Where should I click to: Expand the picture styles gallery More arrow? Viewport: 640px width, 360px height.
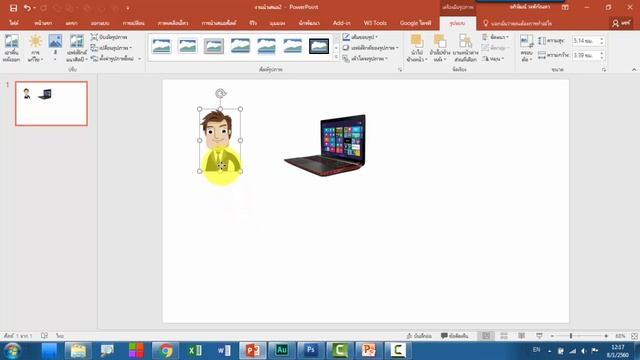336,58
